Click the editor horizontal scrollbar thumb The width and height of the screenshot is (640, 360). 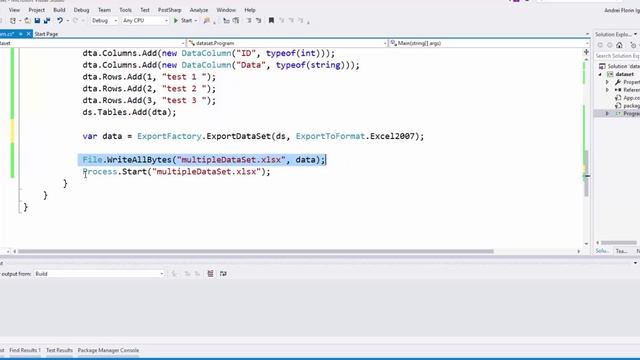pos(256,251)
